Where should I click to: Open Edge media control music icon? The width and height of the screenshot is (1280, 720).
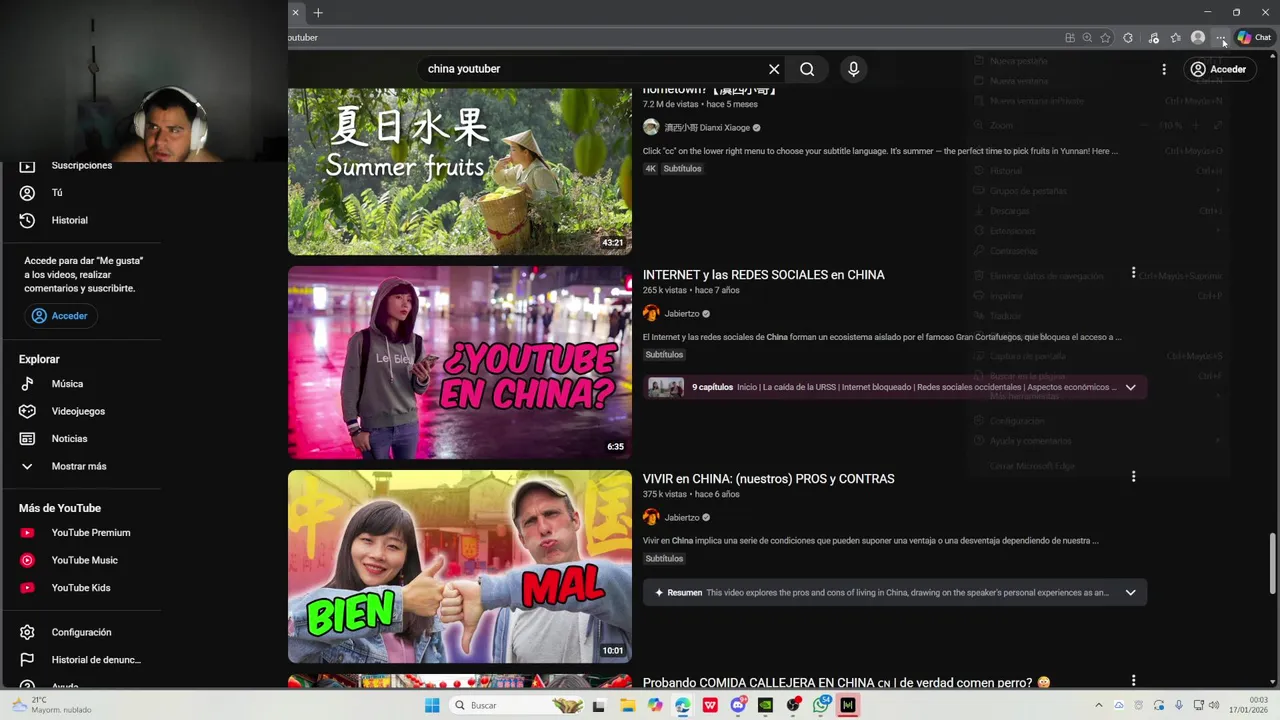[x=1153, y=38]
